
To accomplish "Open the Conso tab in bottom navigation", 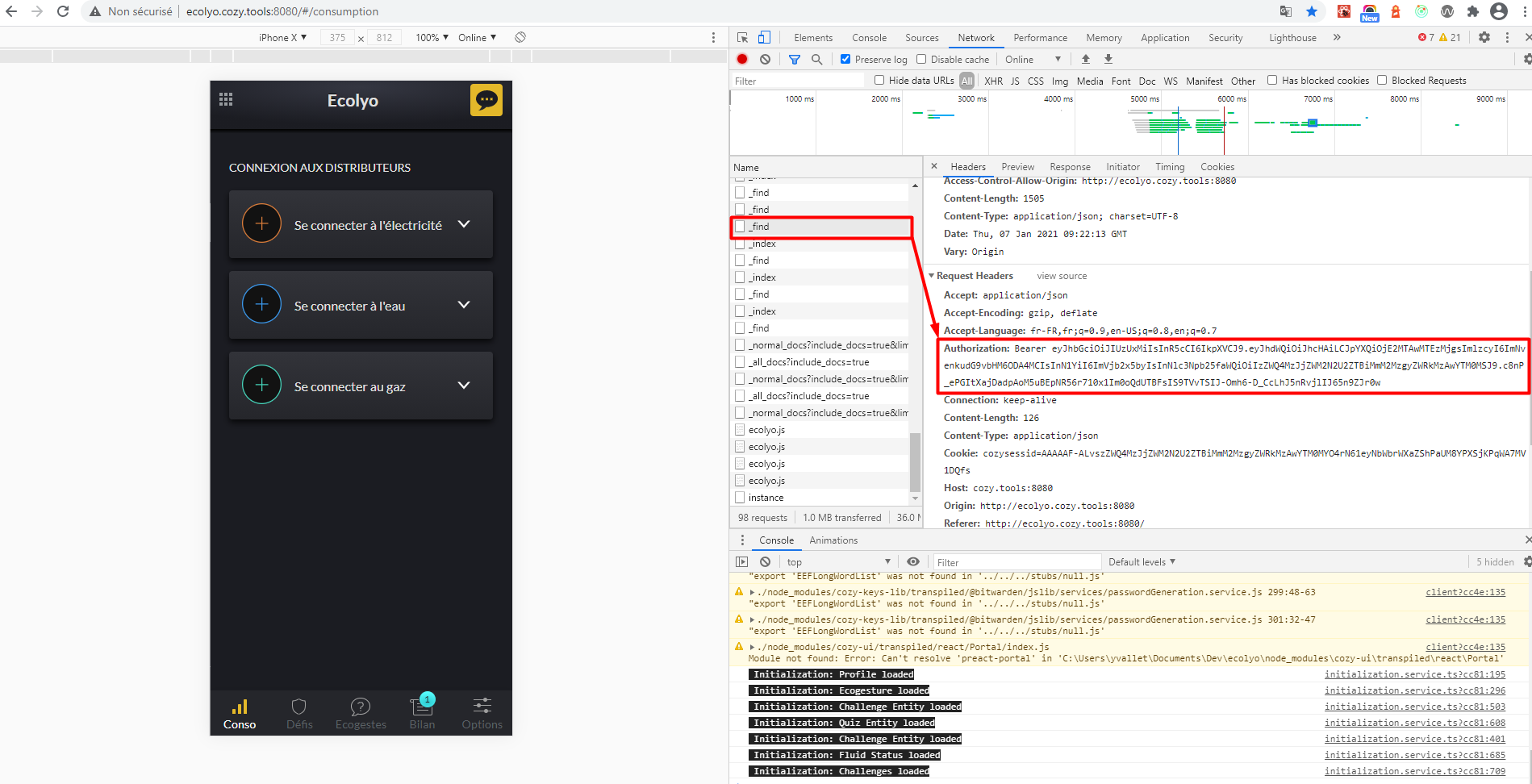I will (x=240, y=715).
